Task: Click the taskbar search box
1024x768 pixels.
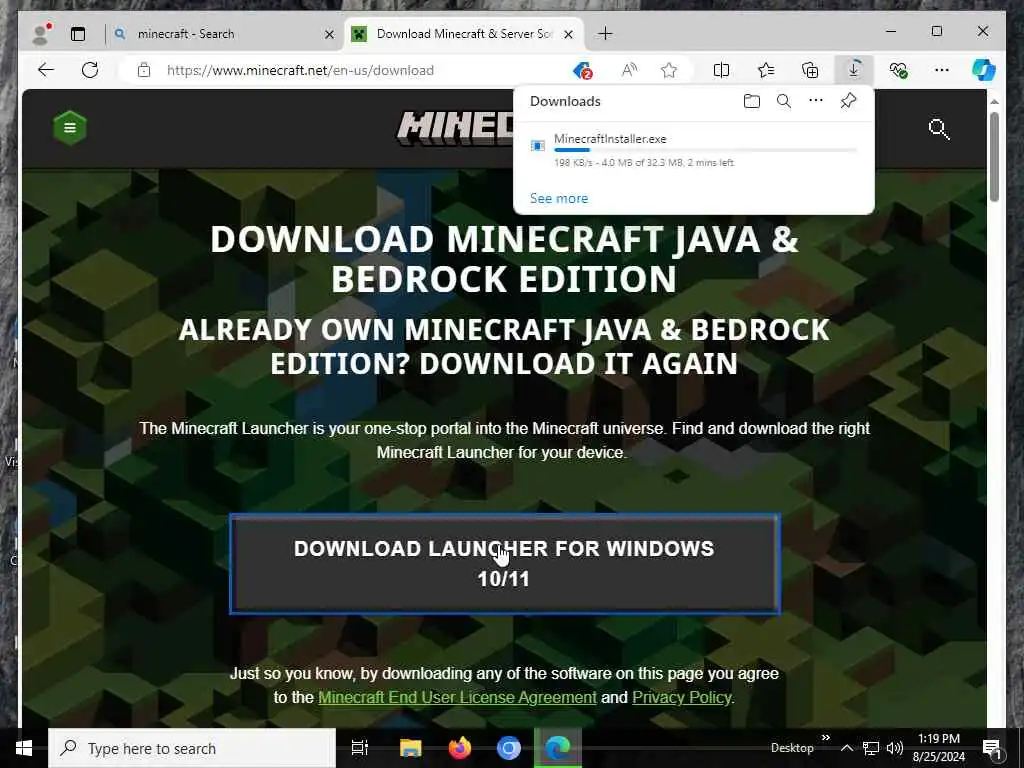Action: point(192,748)
